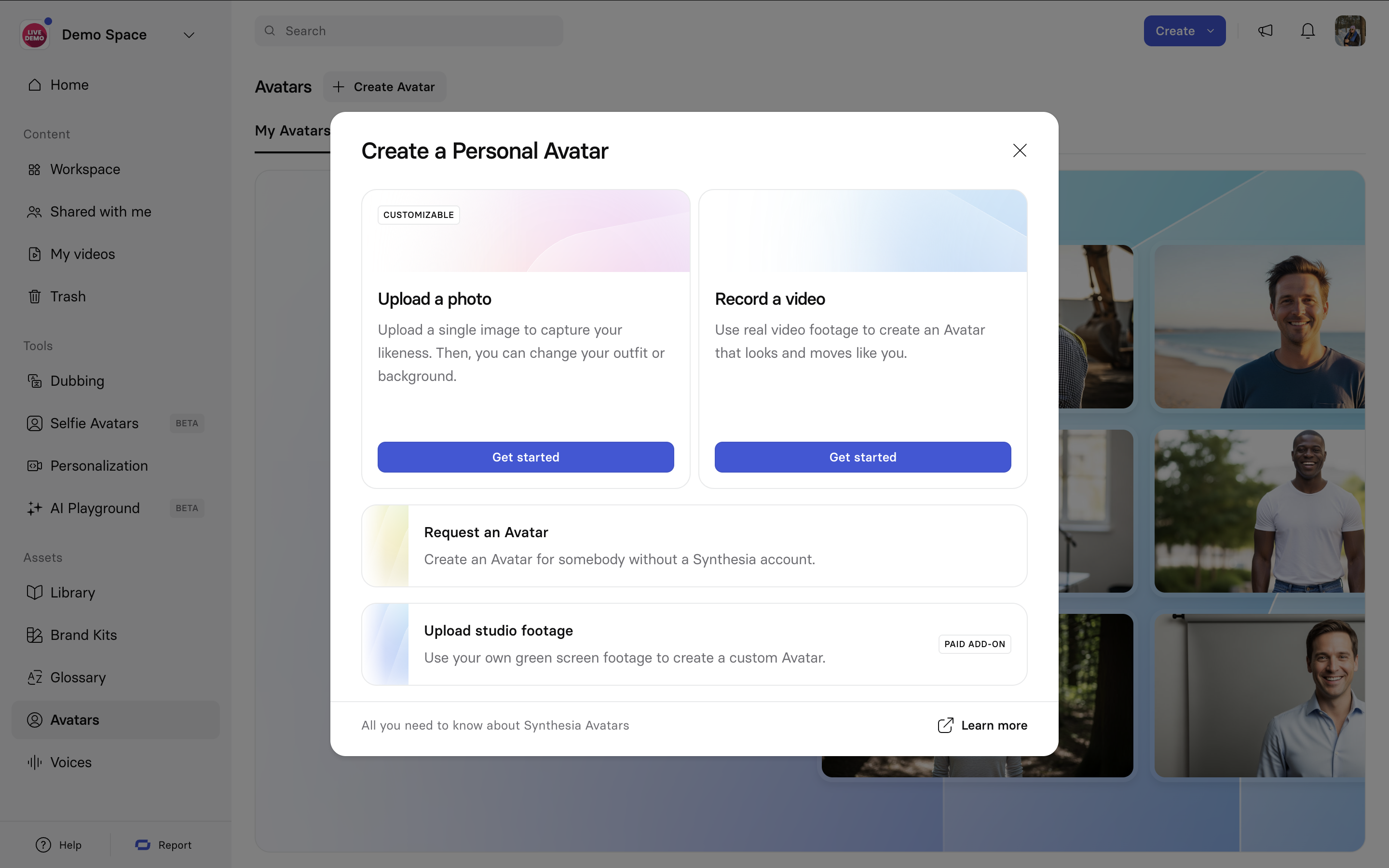Click the user profile avatar picture
This screenshot has width=1389, height=868.
[x=1349, y=31]
